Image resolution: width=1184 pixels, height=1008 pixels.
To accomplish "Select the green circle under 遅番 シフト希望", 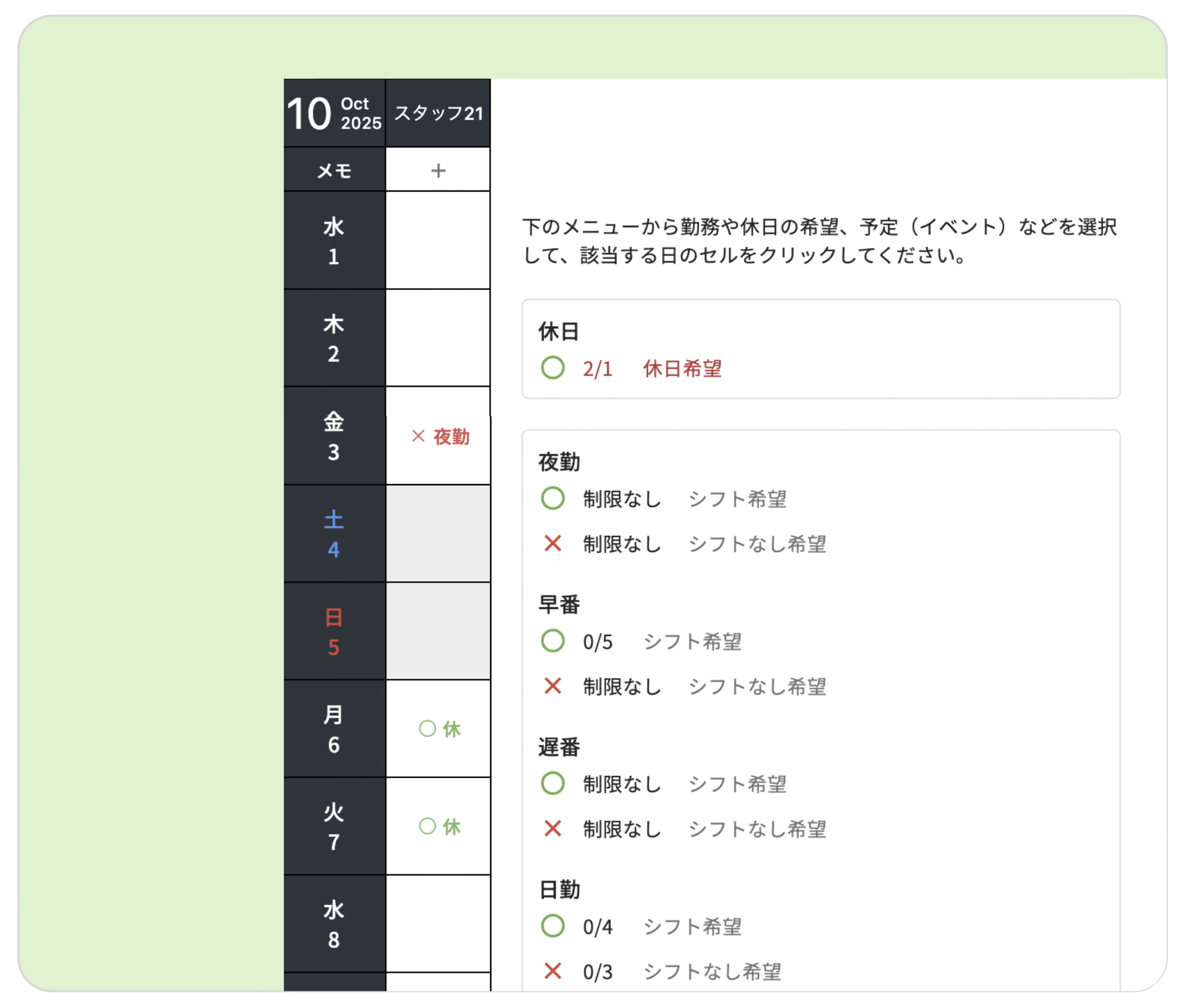I will [552, 784].
